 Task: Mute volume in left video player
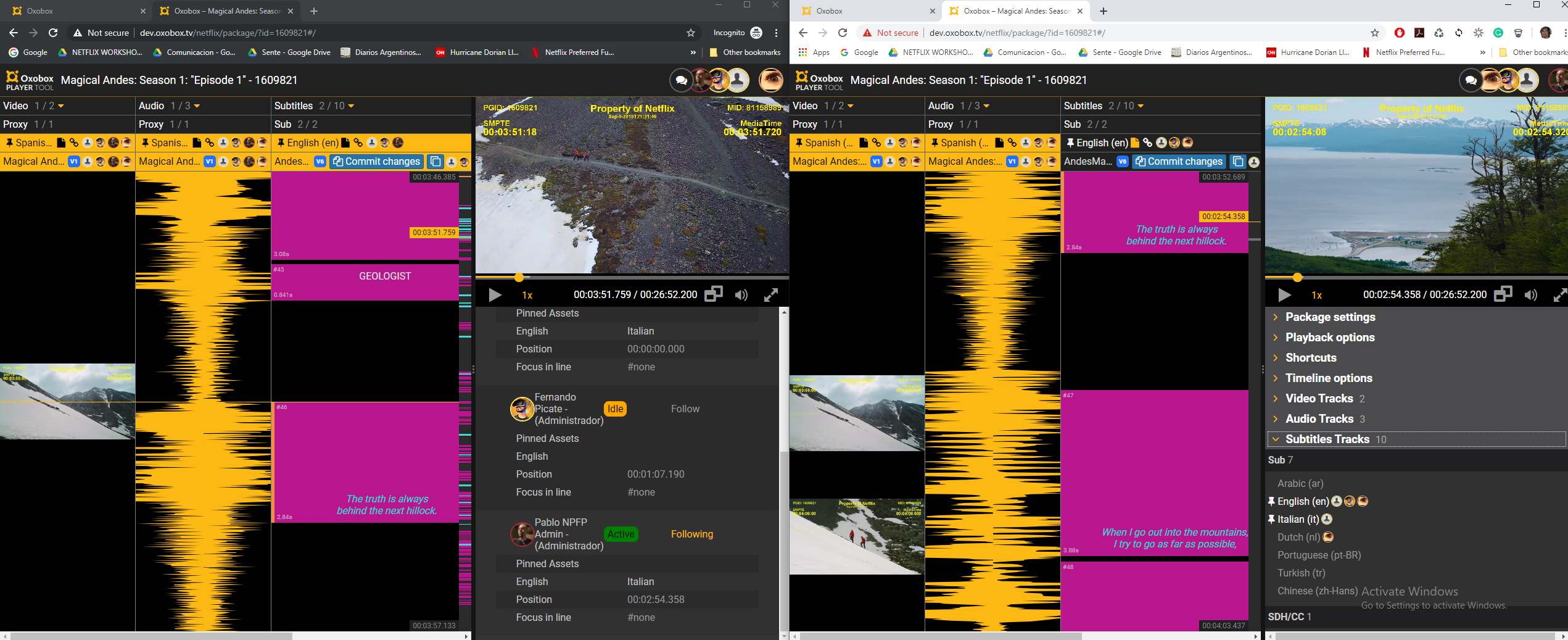741,295
